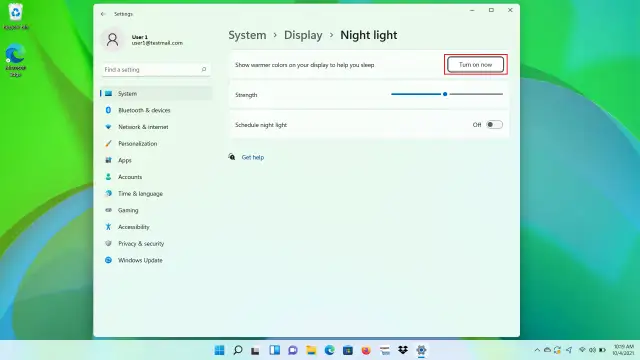Click the battery tray icon
Image resolution: width=640 pixels, height=360 pixels.
tap(602, 350)
